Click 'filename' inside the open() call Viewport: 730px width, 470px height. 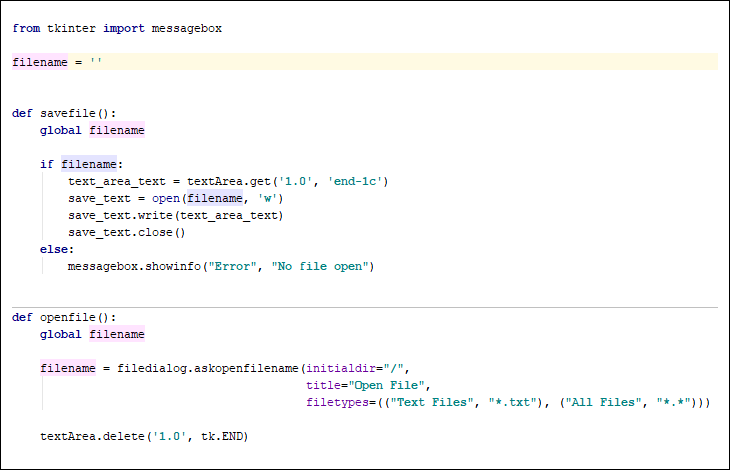tap(215, 198)
